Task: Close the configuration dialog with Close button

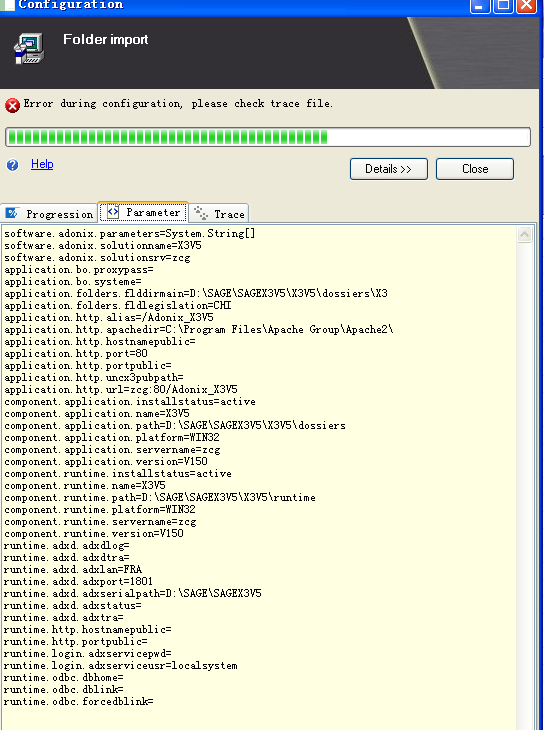Action: (x=475, y=169)
